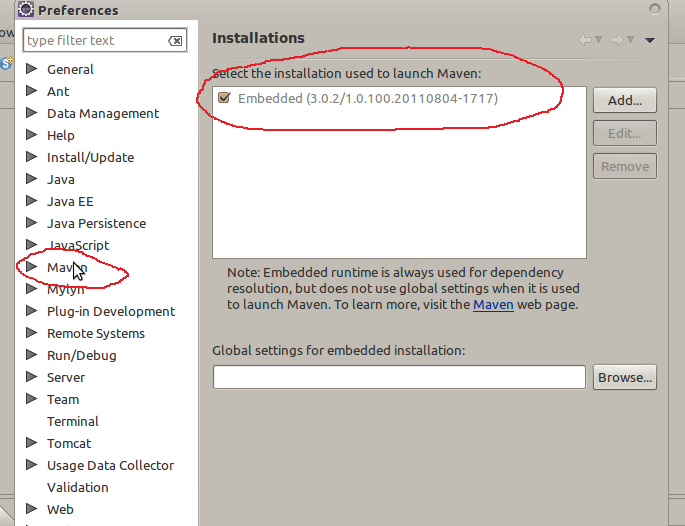The width and height of the screenshot is (685, 526).
Task: Expand the Java preferences node
Action: coord(31,179)
